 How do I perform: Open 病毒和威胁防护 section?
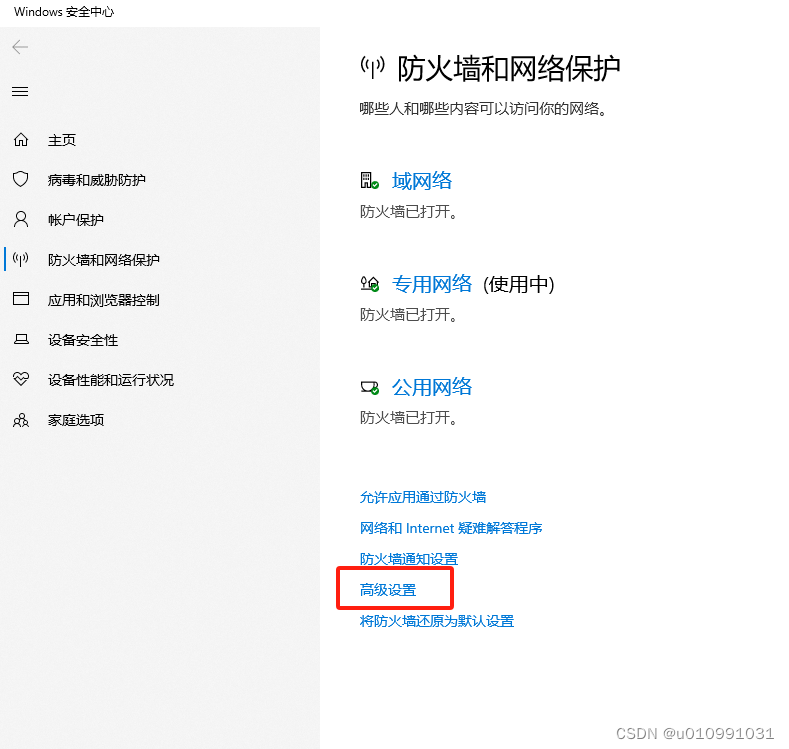(x=97, y=180)
